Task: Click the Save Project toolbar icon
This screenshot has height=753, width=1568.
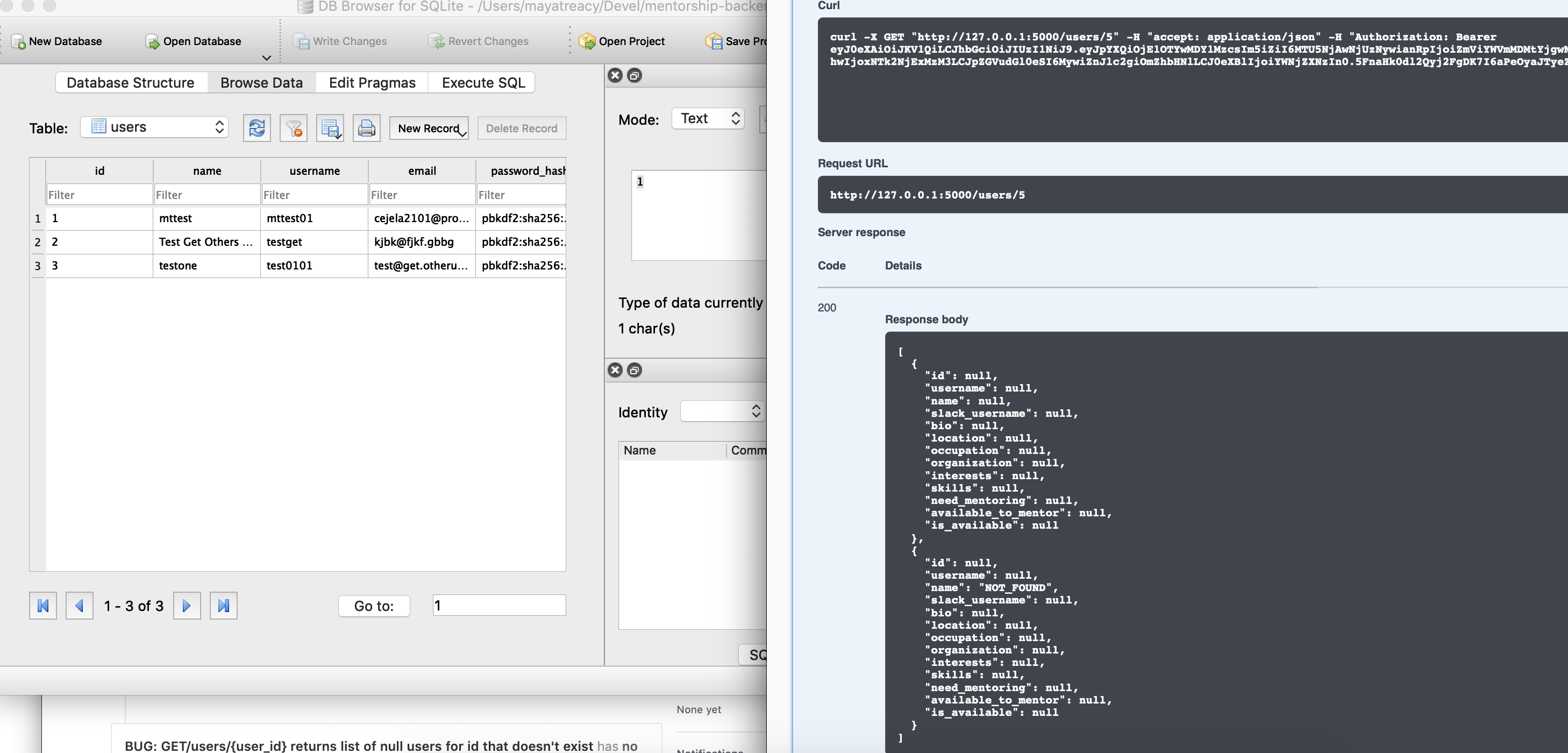Action: coord(735,41)
